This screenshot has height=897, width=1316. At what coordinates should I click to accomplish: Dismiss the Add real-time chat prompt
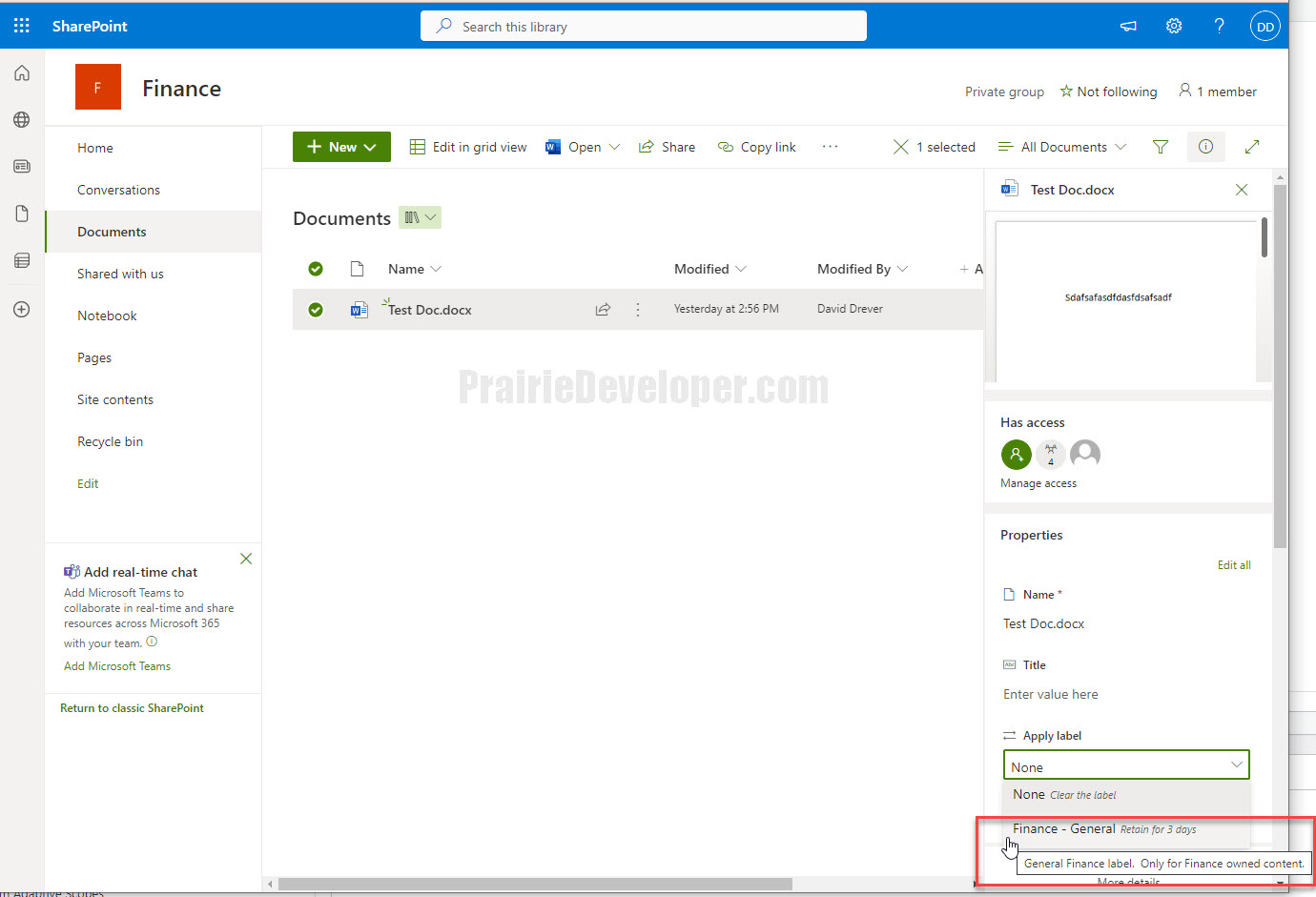tap(246, 559)
